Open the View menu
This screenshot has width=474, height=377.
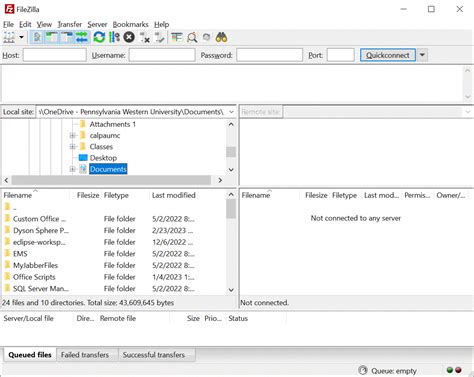point(44,24)
